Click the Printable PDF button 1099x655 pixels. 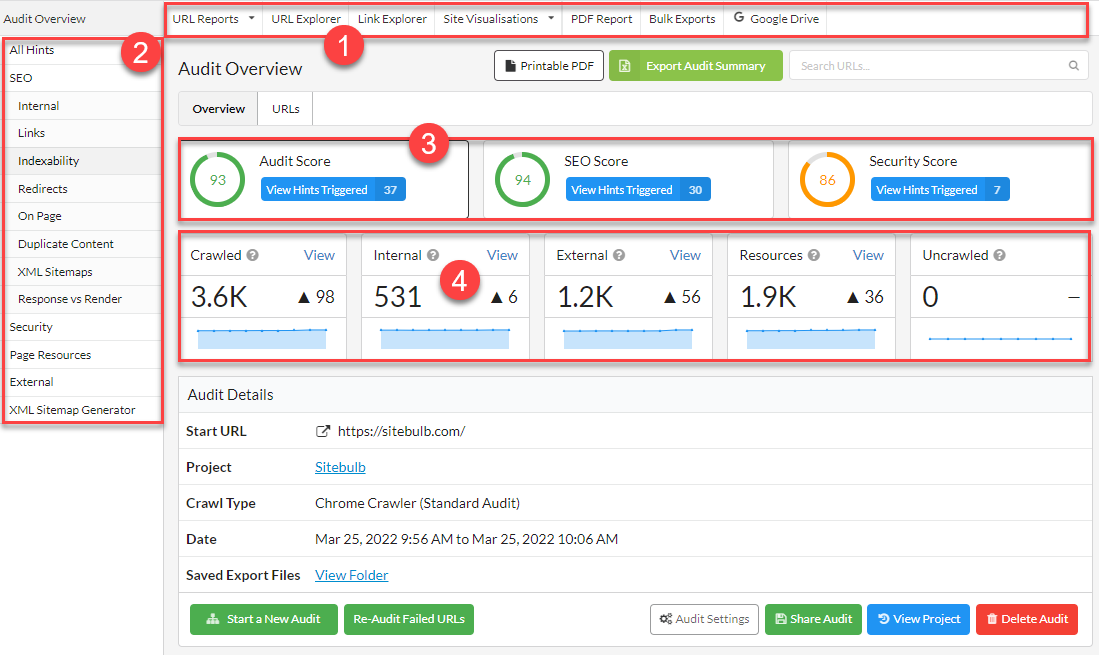point(549,66)
